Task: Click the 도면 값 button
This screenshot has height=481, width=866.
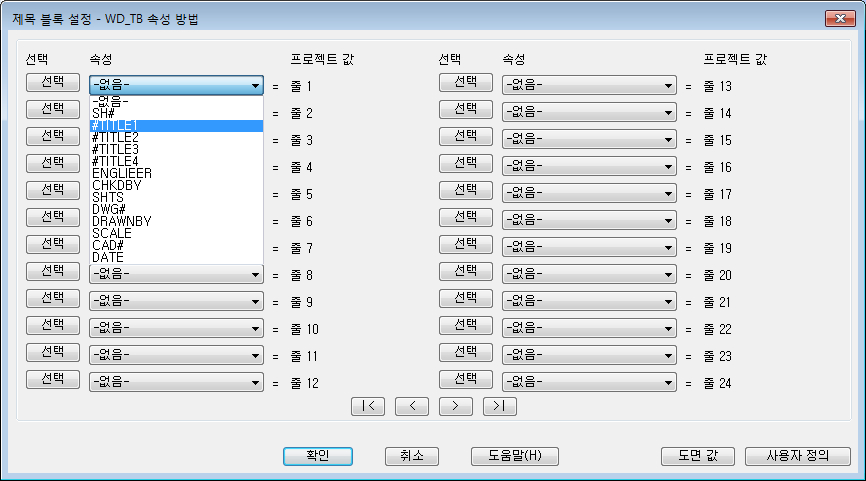Action: point(698,456)
